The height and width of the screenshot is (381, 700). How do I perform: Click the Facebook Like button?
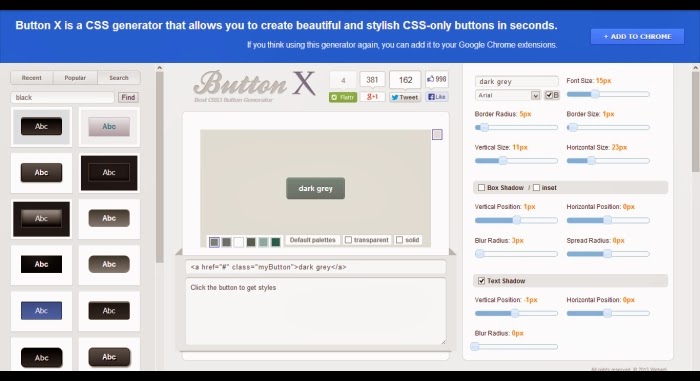pyautogui.click(x=437, y=97)
